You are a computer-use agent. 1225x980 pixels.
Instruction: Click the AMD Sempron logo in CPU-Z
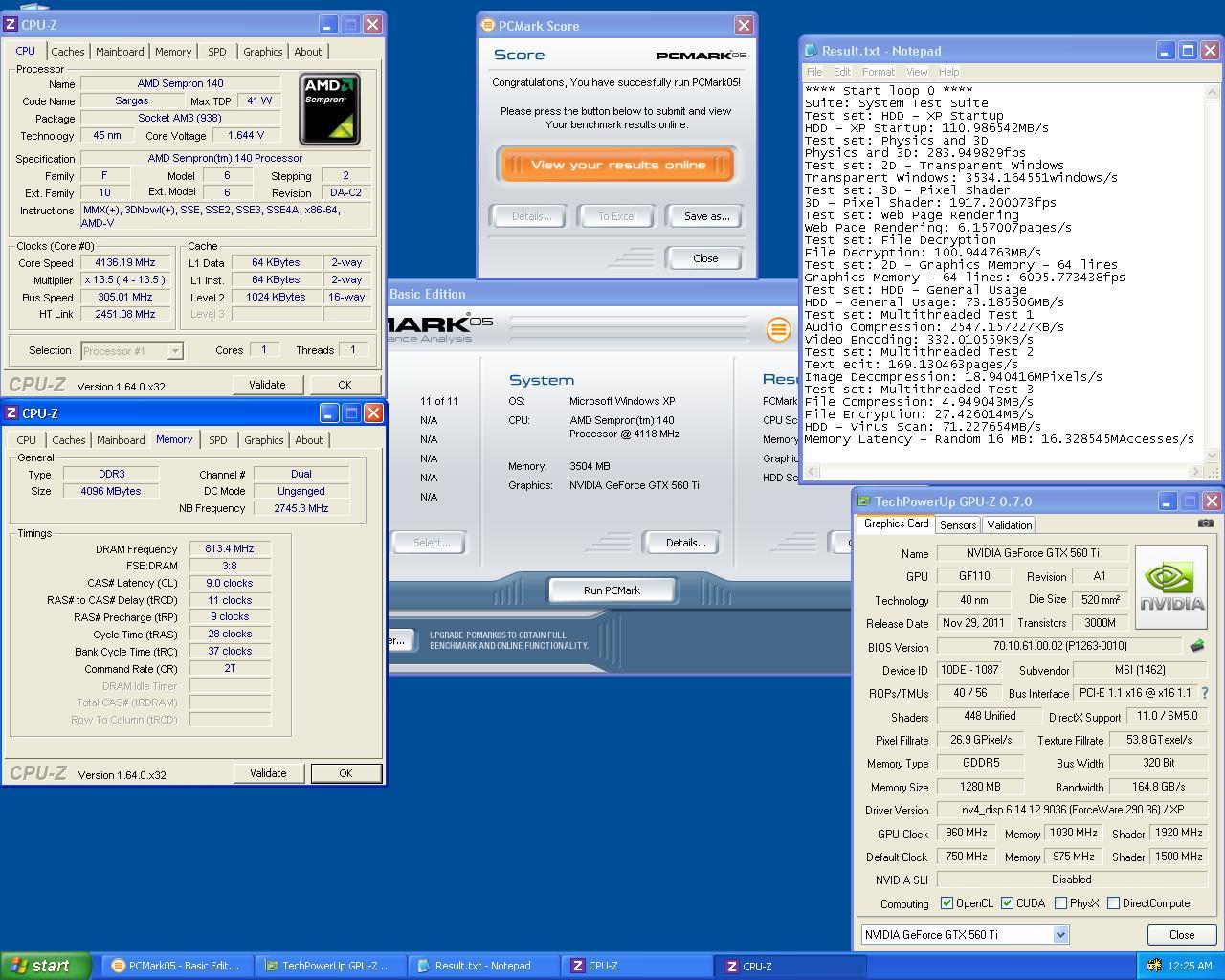point(329,109)
